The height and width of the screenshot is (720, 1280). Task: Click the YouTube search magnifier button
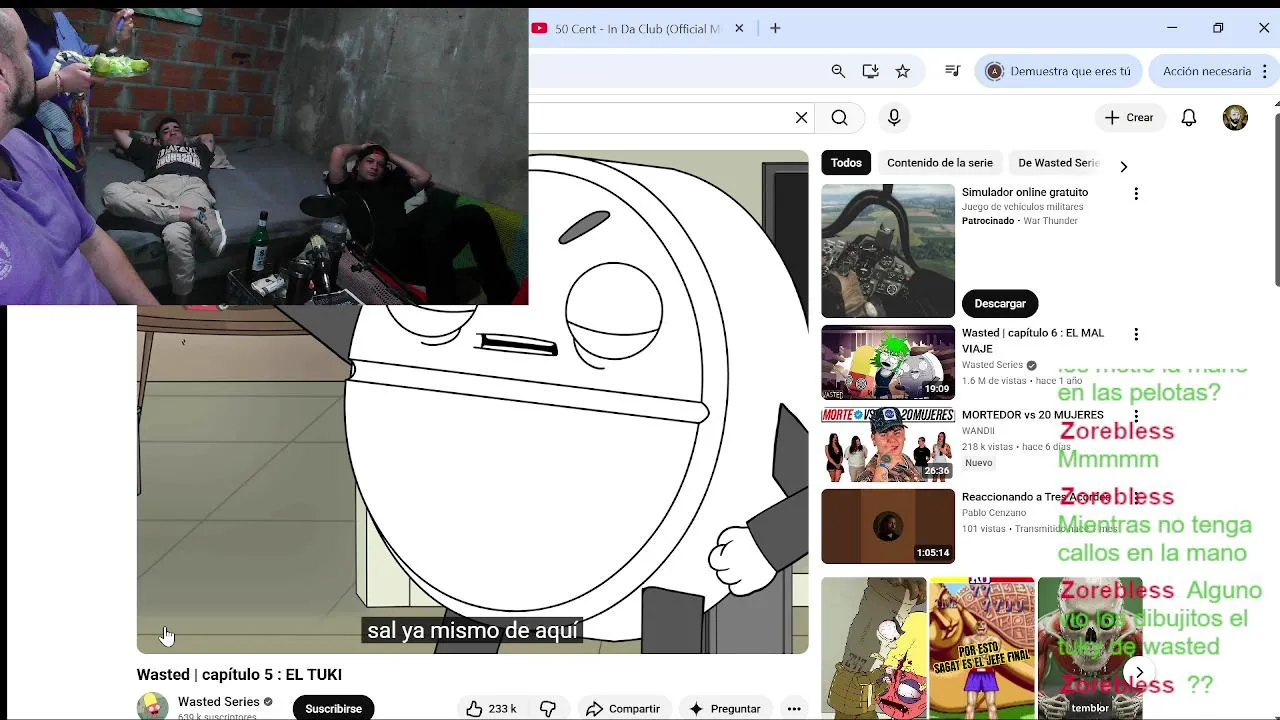tap(840, 118)
